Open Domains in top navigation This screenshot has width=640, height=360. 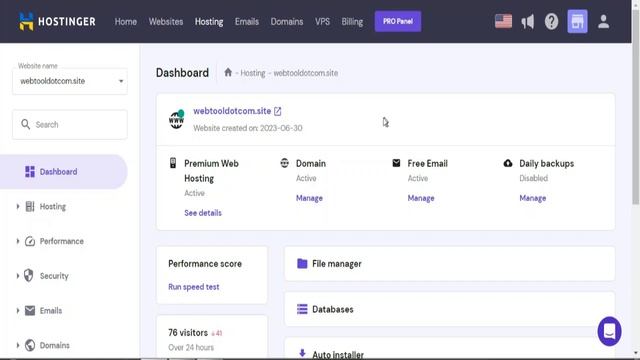[x=287, y=22]
